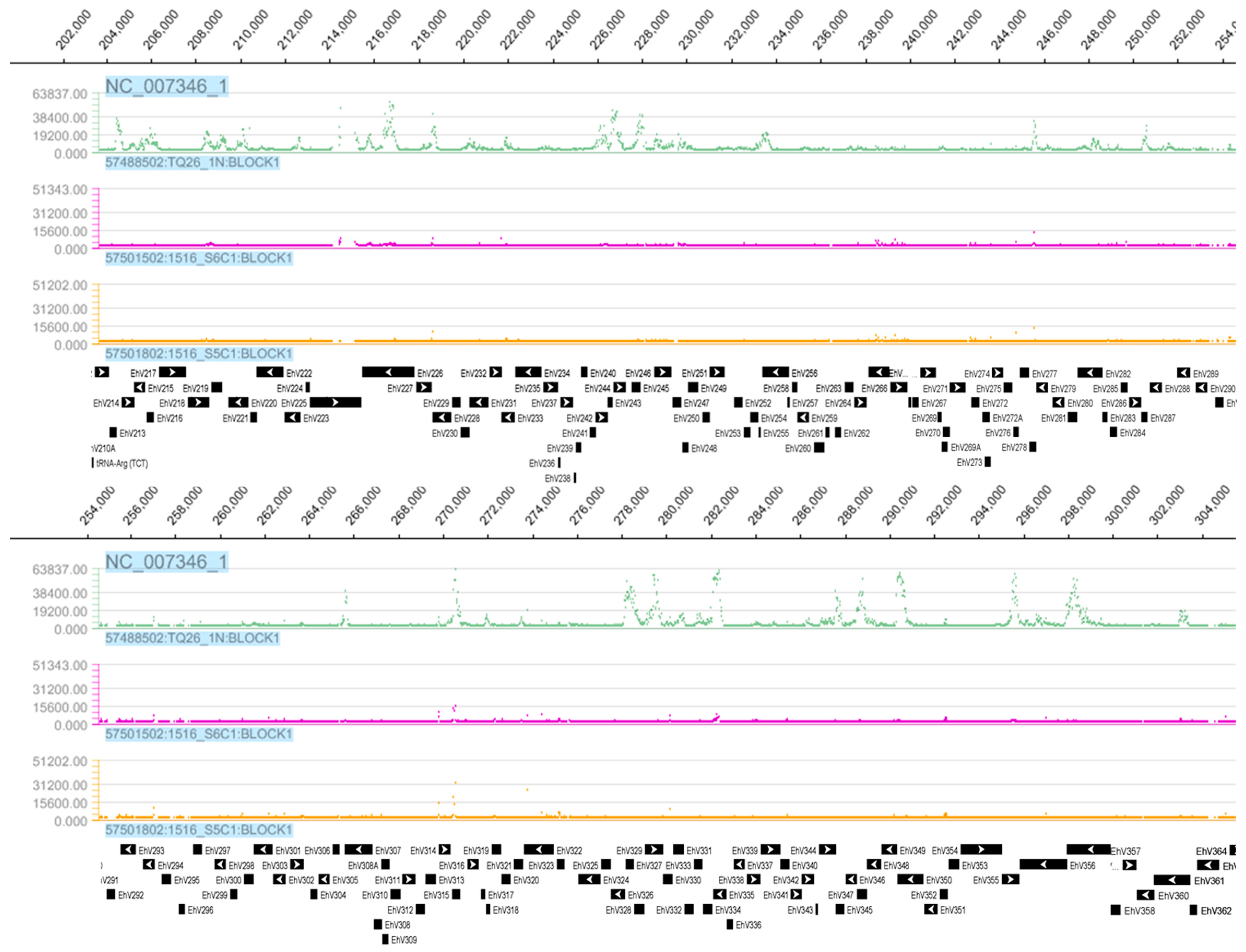
Task: Click the tRNA-Arg (TCT) feature label
Action: 122,463
